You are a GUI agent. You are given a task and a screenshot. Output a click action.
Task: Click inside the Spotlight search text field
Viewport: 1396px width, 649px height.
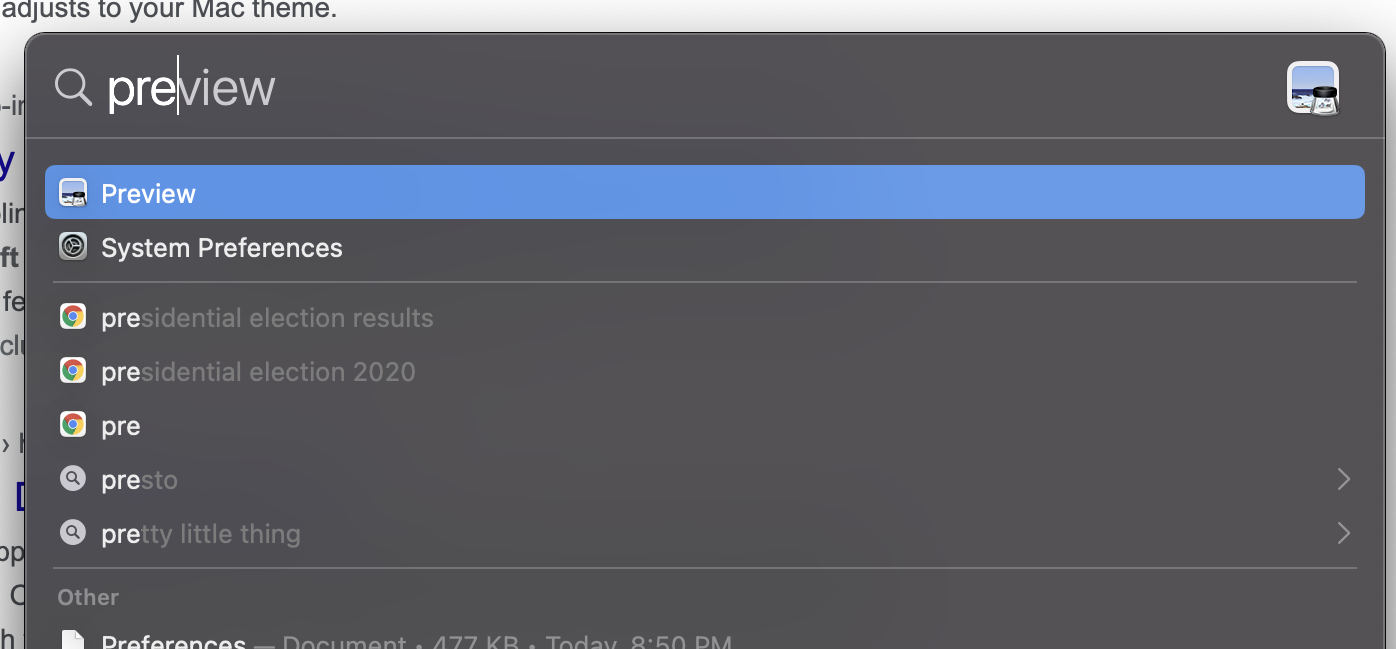[x=600, y=88]
